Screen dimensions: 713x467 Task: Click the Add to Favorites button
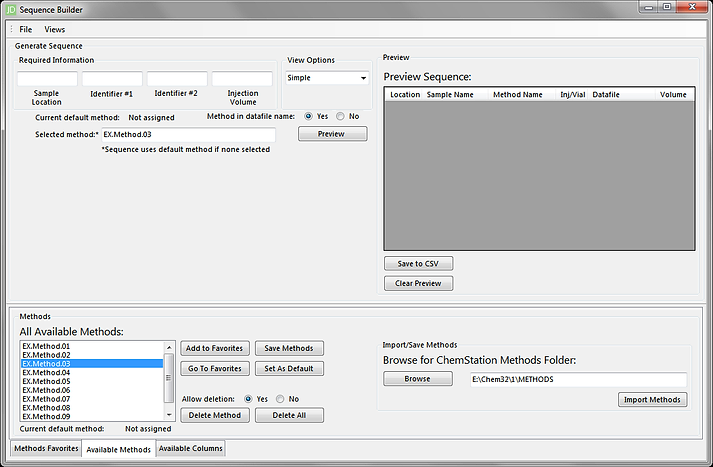click(x=215, y=348)
